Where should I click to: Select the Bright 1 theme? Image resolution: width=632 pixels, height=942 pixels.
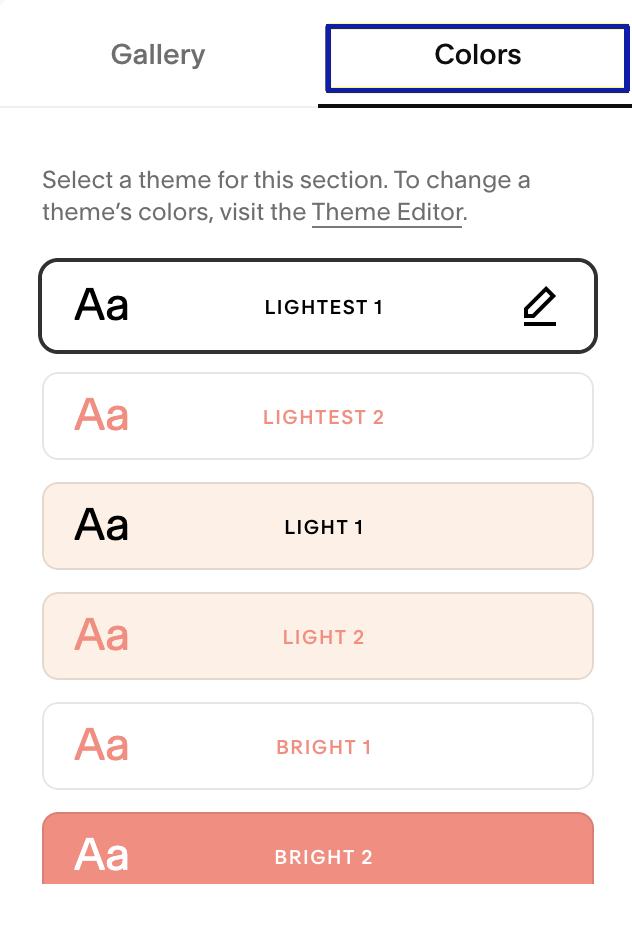tap(318, 746)
